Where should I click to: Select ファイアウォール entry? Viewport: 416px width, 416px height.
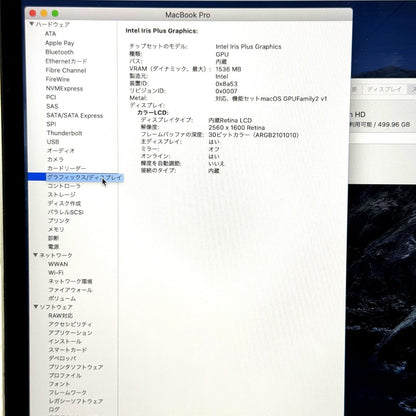70,290
